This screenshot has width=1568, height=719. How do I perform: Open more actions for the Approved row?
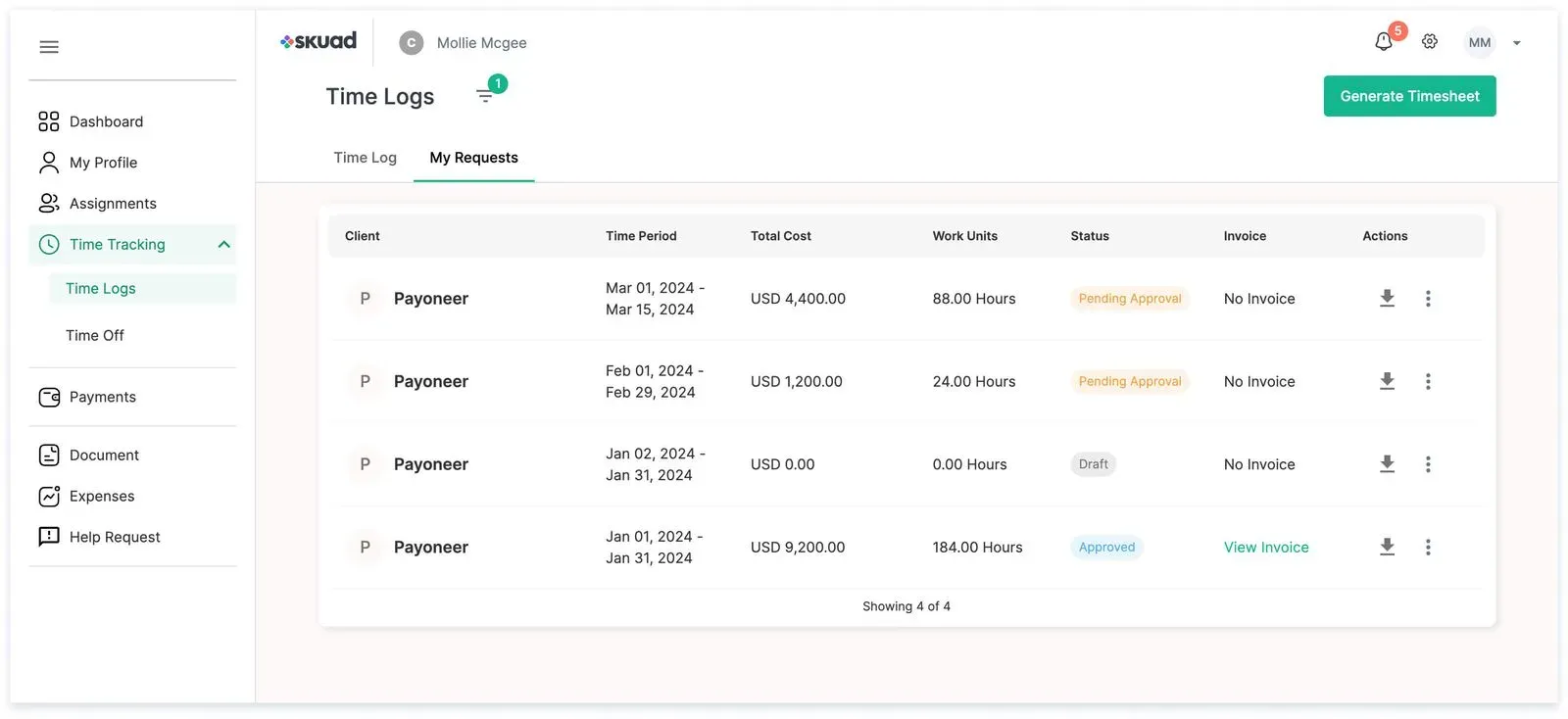pos(1428,548)
